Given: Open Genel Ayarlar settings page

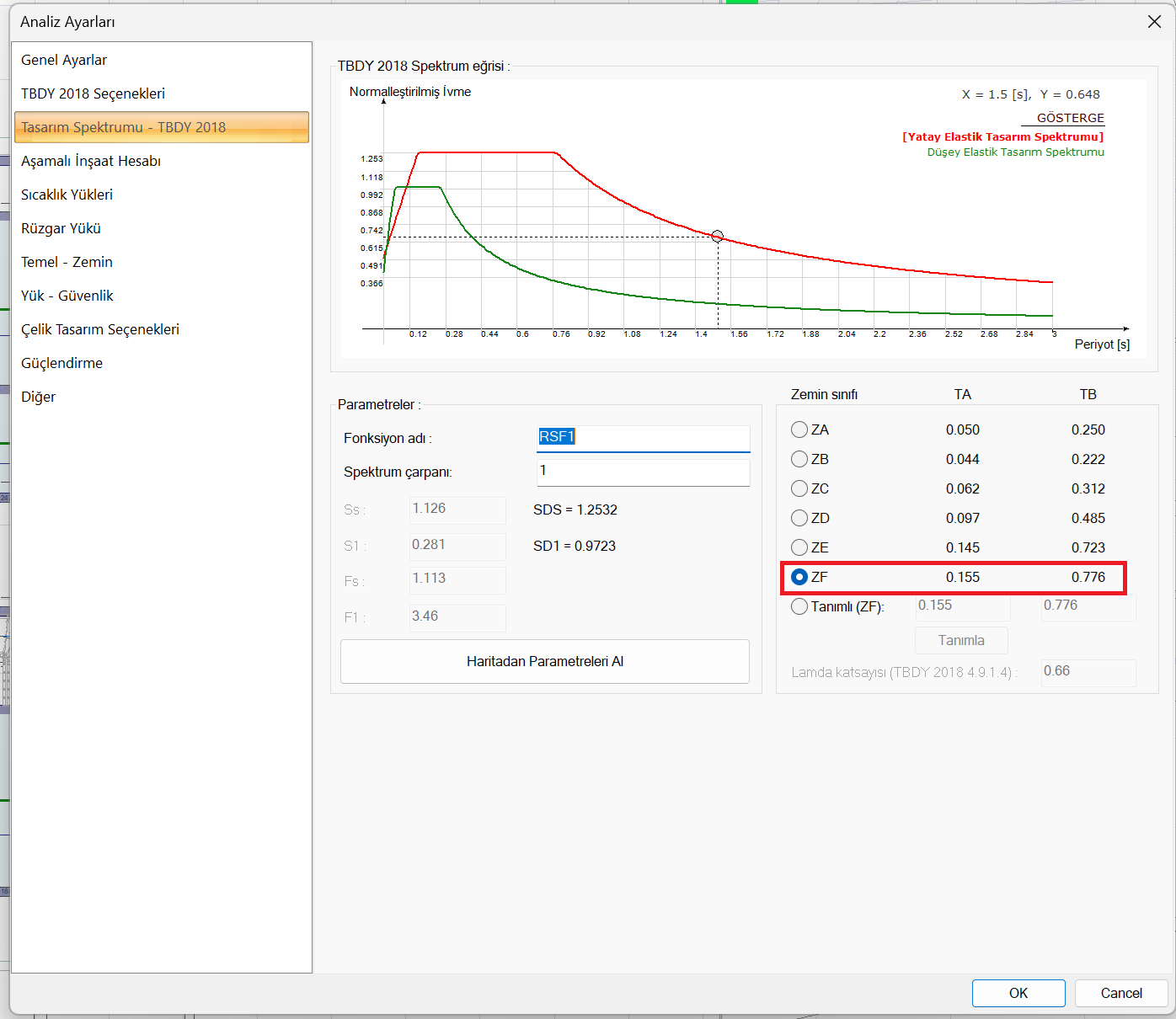Looking at the screenshot, I should [x=64, y=60].
